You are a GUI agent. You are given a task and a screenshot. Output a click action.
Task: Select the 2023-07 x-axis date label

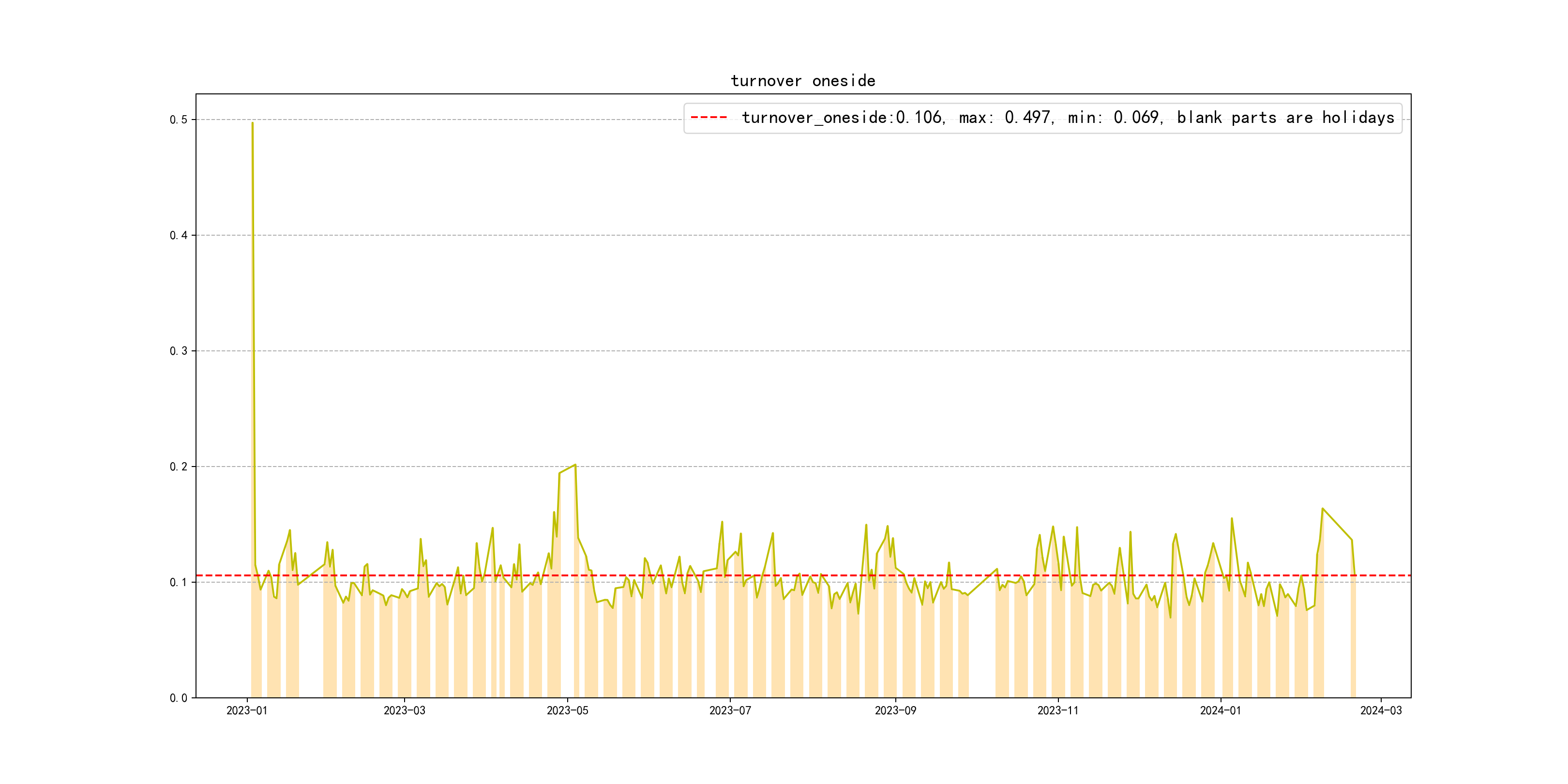730,710
